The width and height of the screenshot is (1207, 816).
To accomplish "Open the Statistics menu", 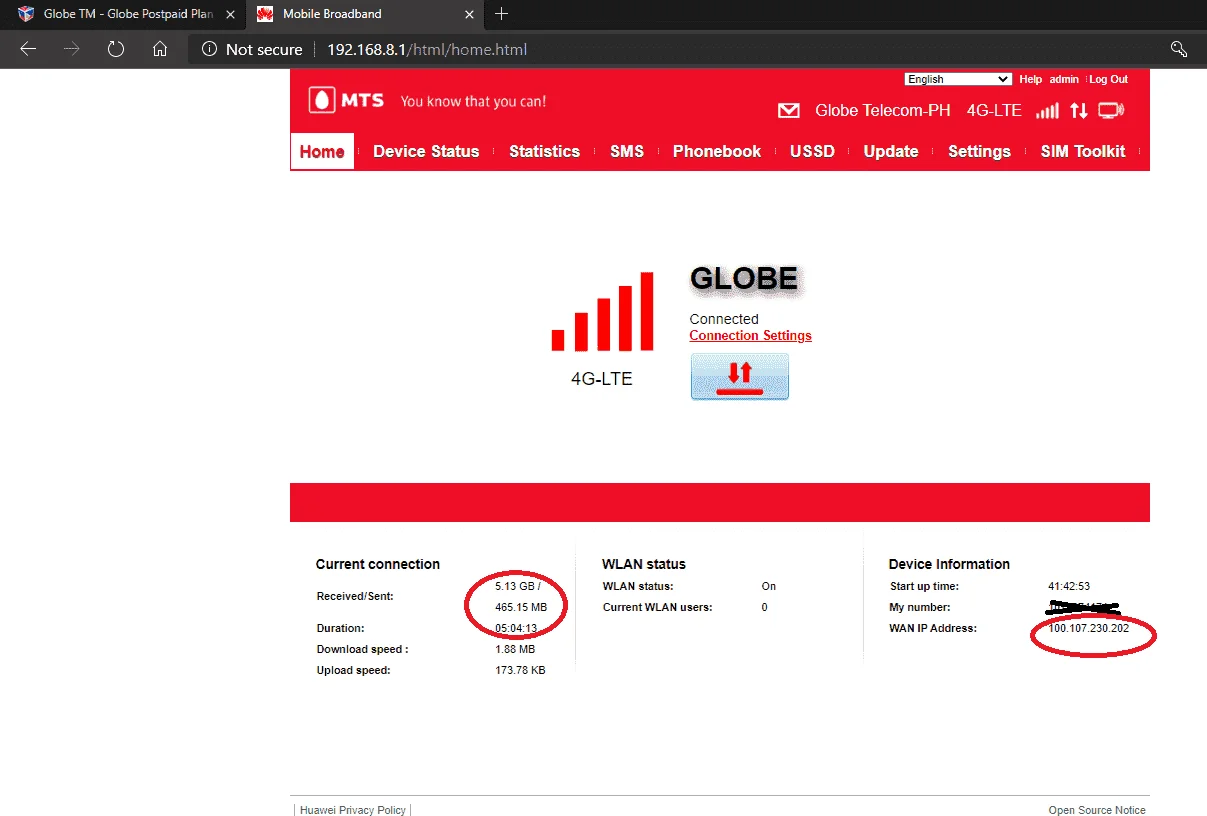I will (544, 151).
